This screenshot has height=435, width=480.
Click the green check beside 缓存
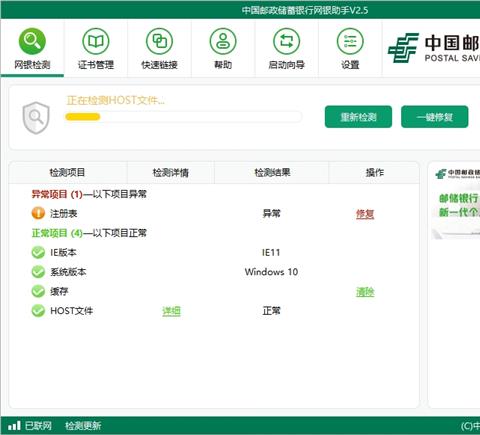tap(38, 291)
